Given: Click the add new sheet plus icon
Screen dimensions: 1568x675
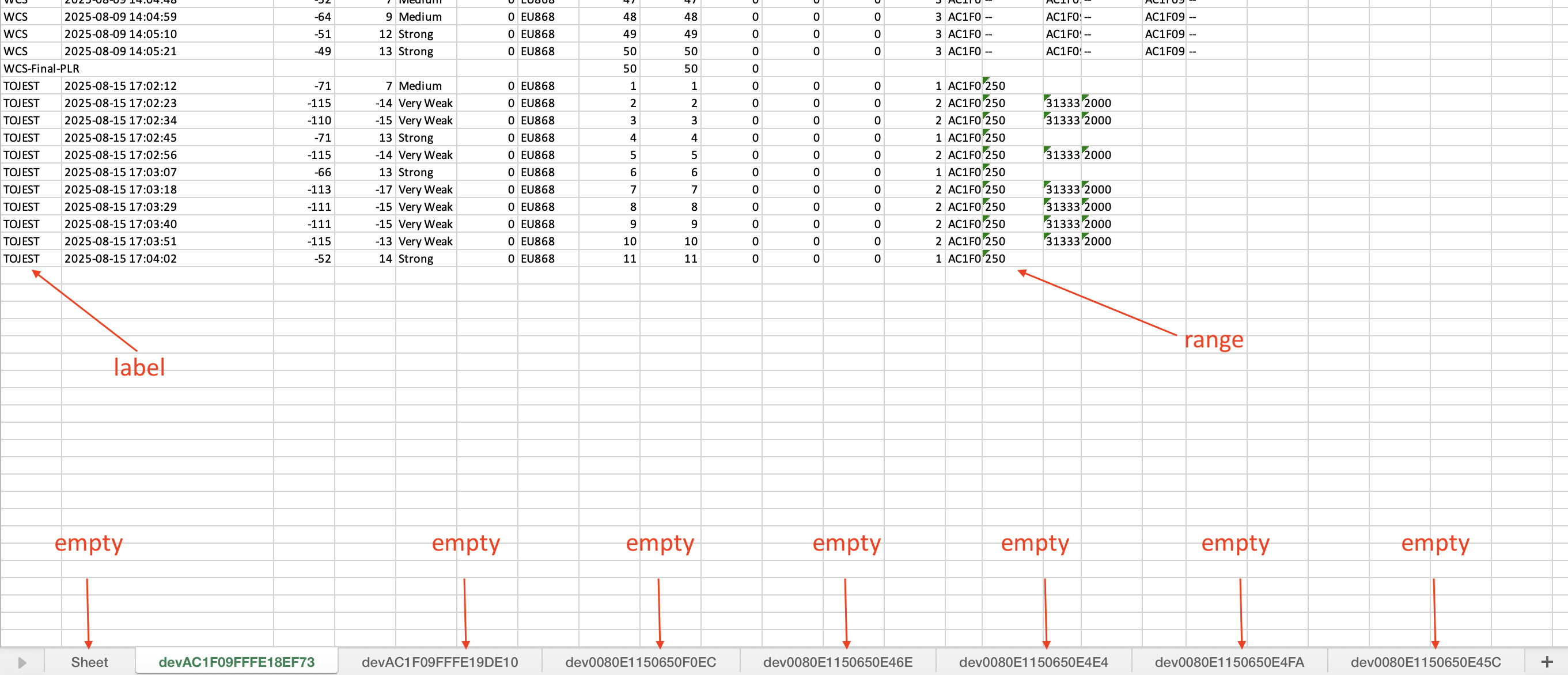Looking at the screenshot, I should click(x=1547, y=662).
